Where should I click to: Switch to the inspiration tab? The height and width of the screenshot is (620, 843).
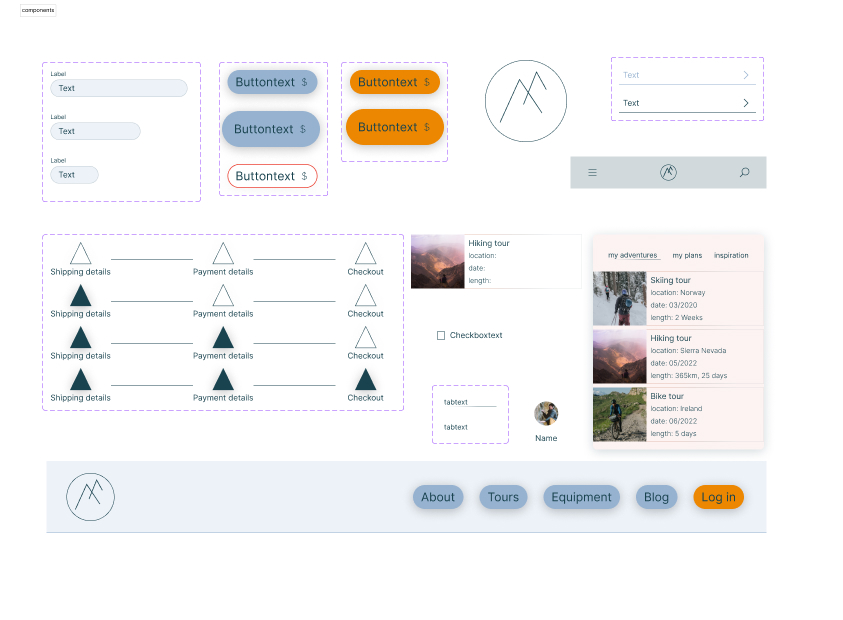(731, 256)
